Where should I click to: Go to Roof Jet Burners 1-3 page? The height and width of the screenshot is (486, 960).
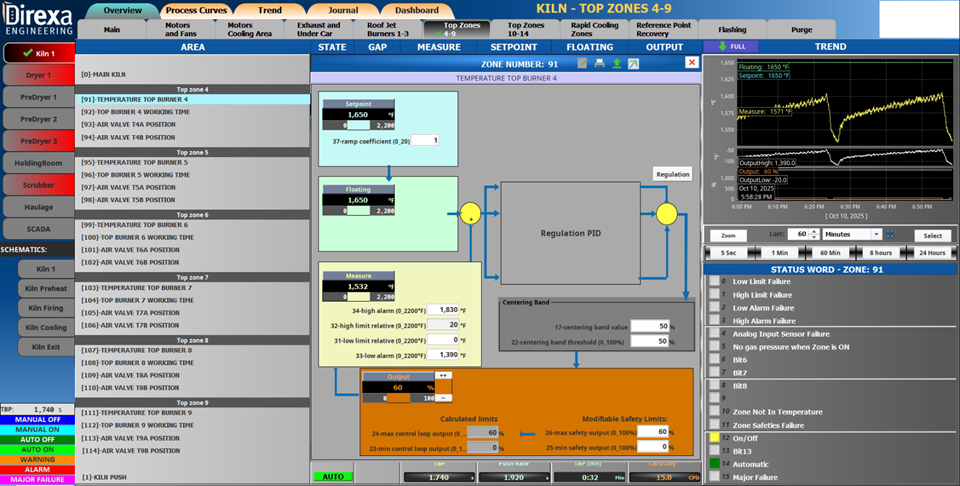[x=388, y=29]
